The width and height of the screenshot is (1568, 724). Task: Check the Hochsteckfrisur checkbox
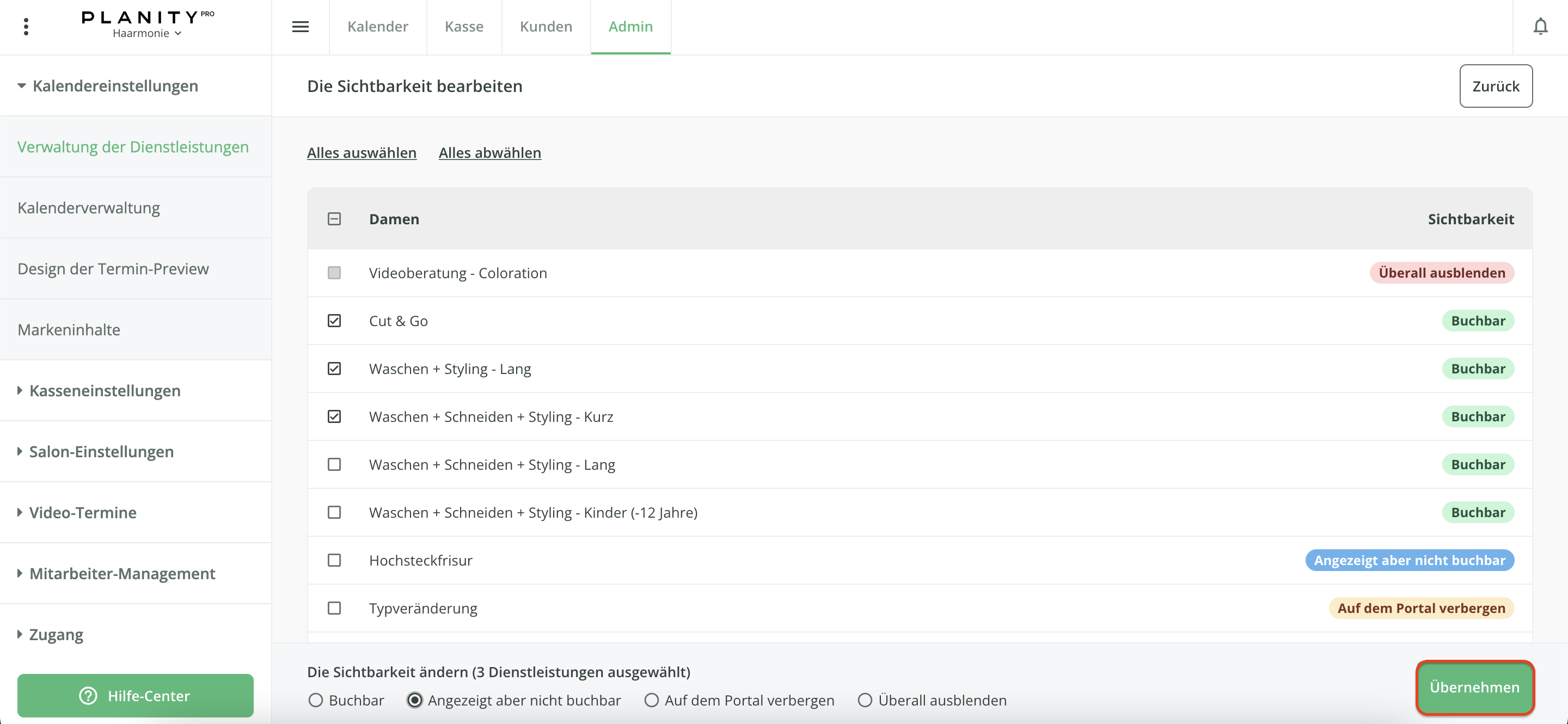[x=334, y=560]
